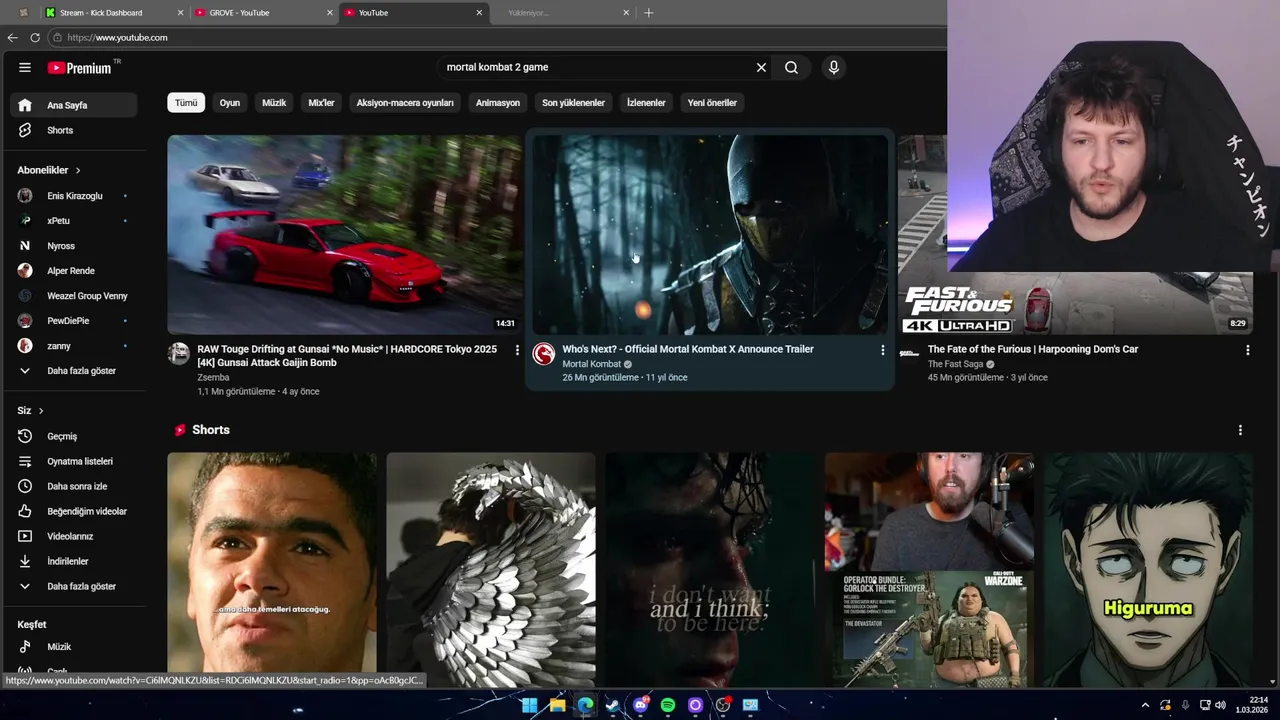Go to Ana Sayfa in sidebar
Screen dimensions: 1280x720
[x=74, y=105]
